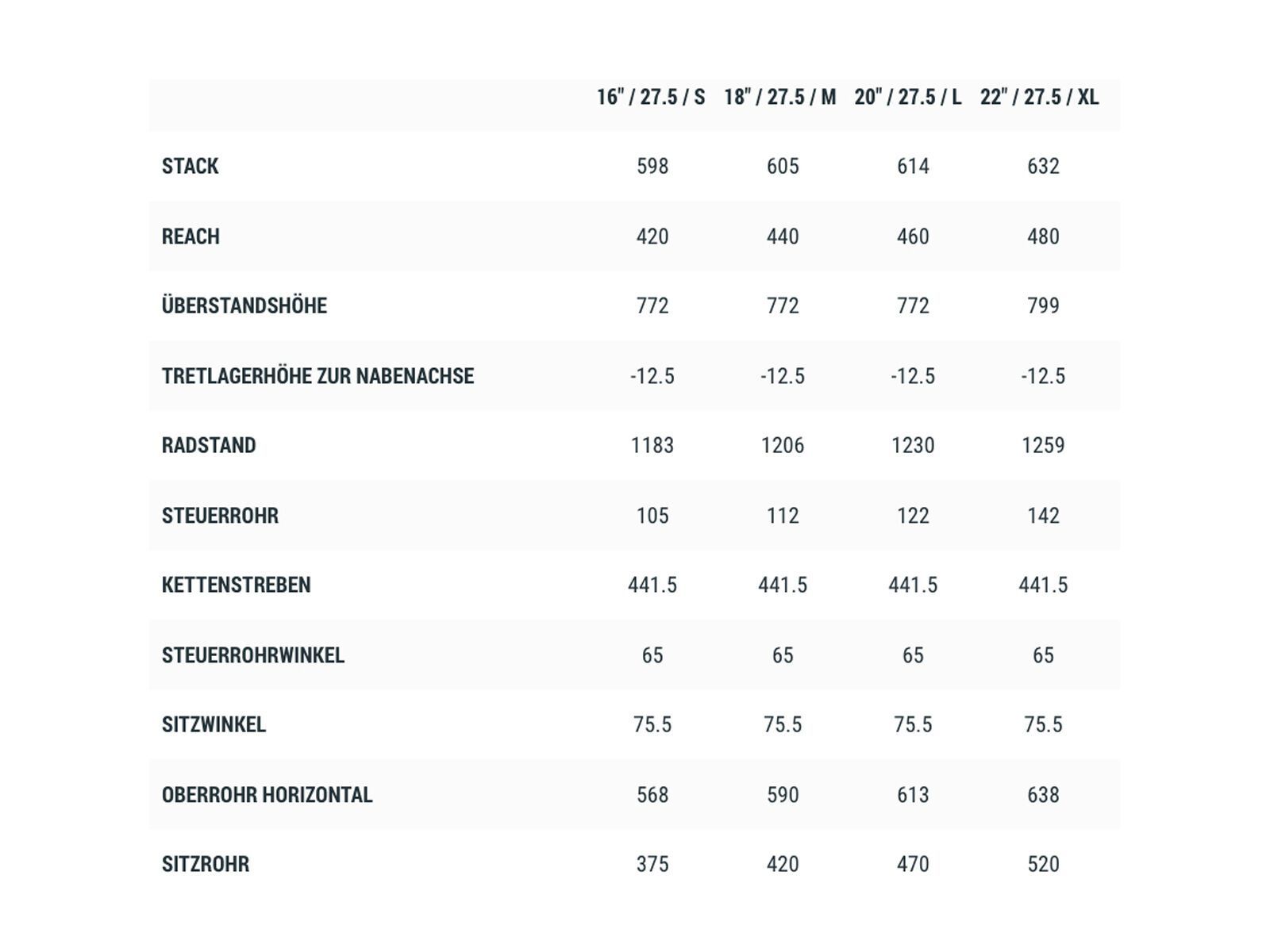The image size is (1270, 952).
Task: Click the TRETLAGERHÖHE ZUR NABENACHSE label
Action: 317,376
